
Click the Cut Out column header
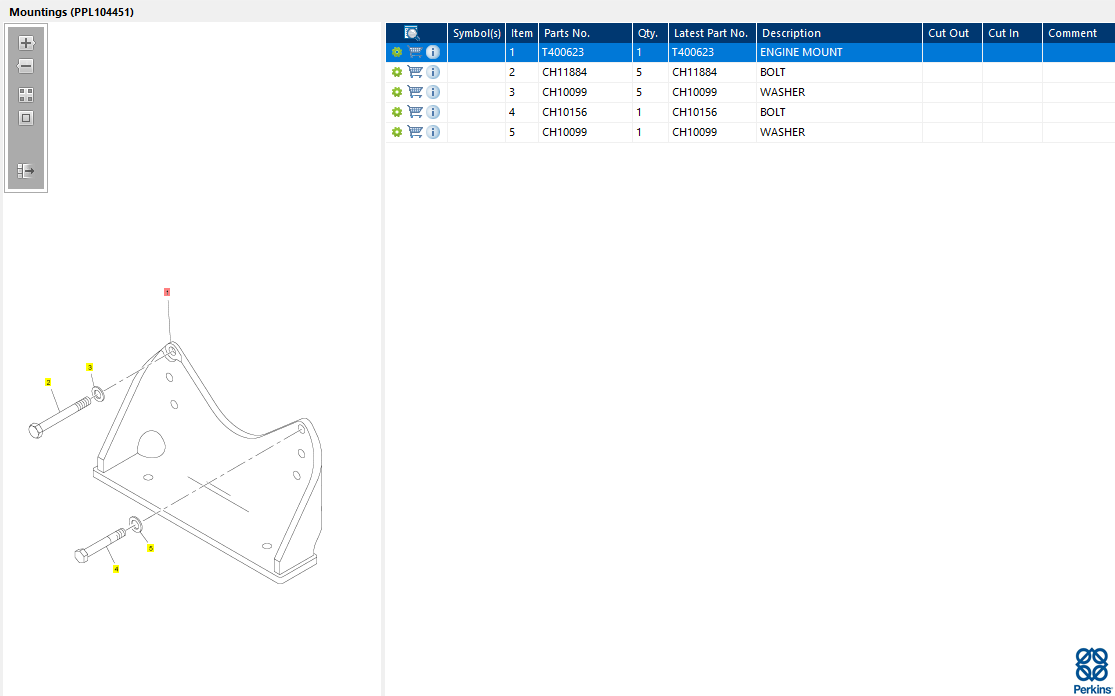coord(952,33)
